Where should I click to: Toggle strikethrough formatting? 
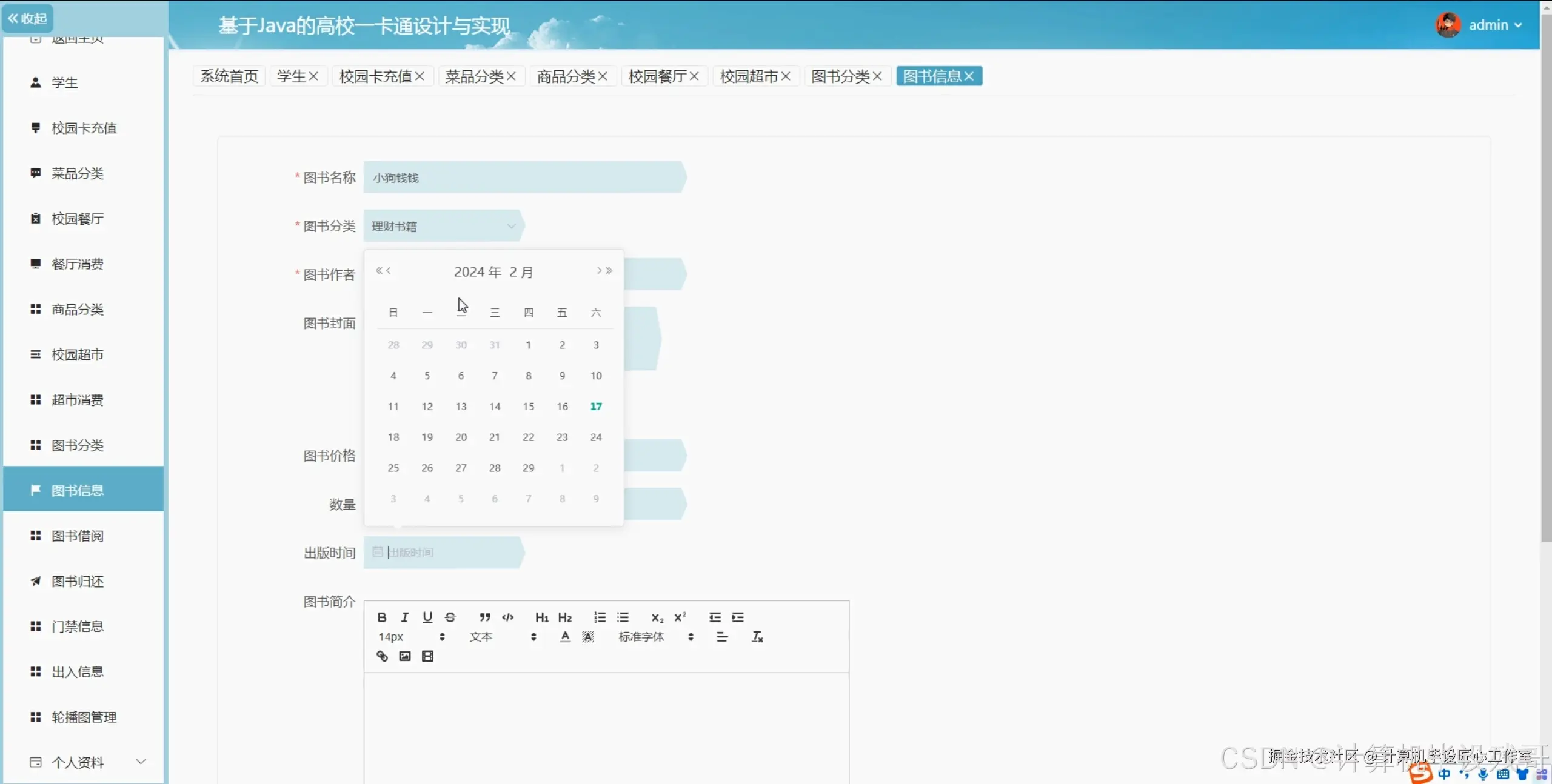tap(450, 617)
